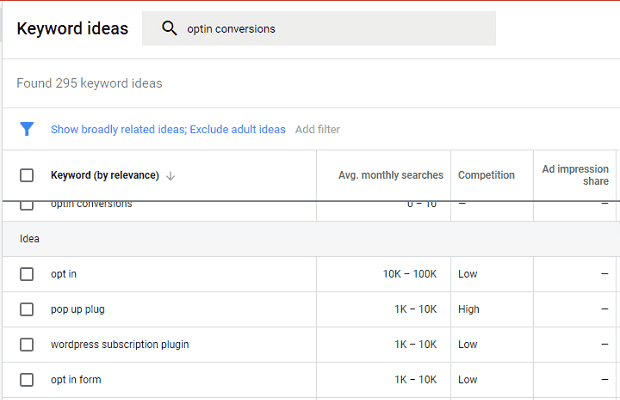The width and height of the screenshot is (620, 400).
Task: Click searches value for 'pop up plug'
Action: [416, 309]
